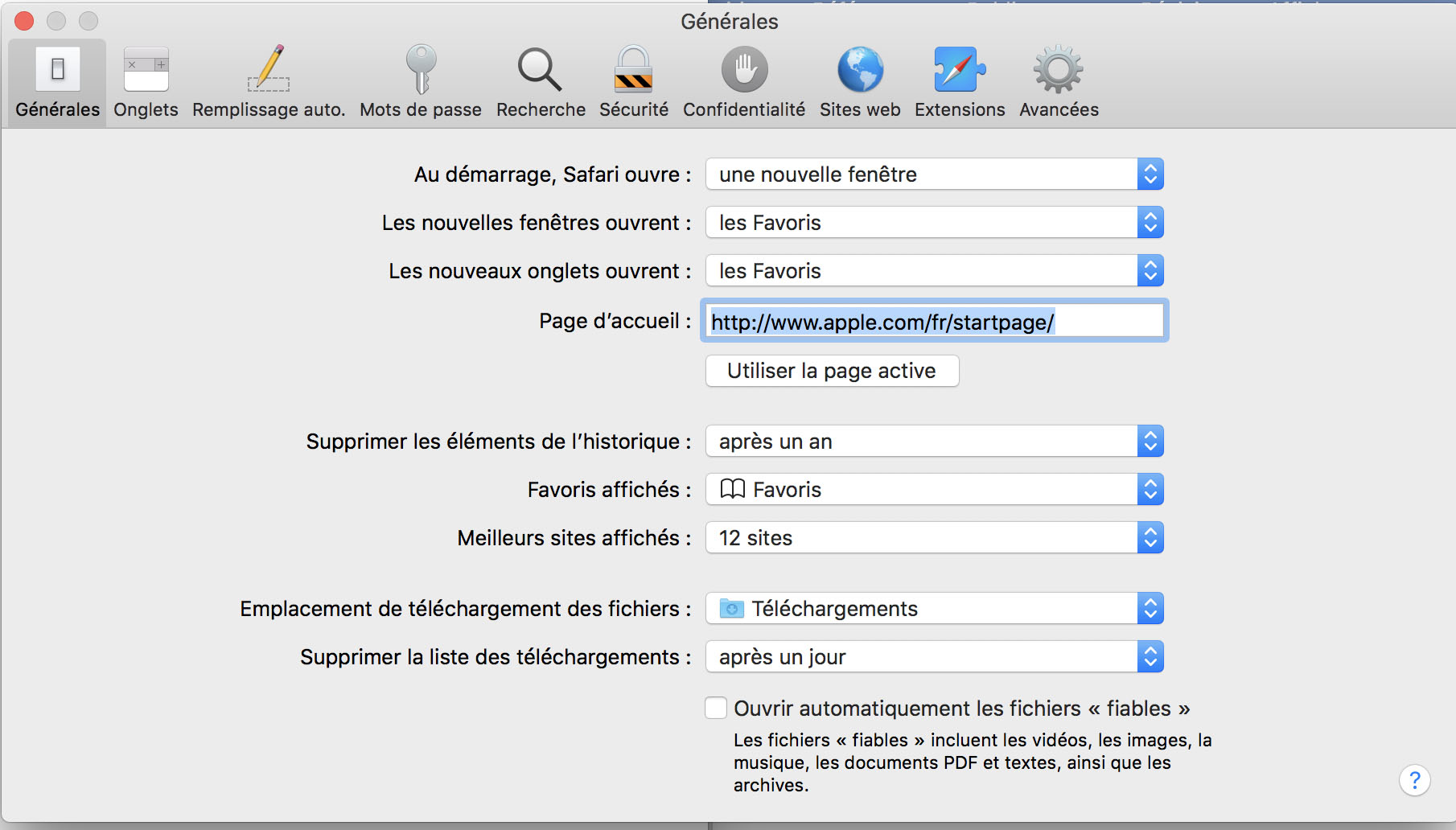Open the Recherche magnifying glass icon
1456x830 pixels.
point(540,69)
